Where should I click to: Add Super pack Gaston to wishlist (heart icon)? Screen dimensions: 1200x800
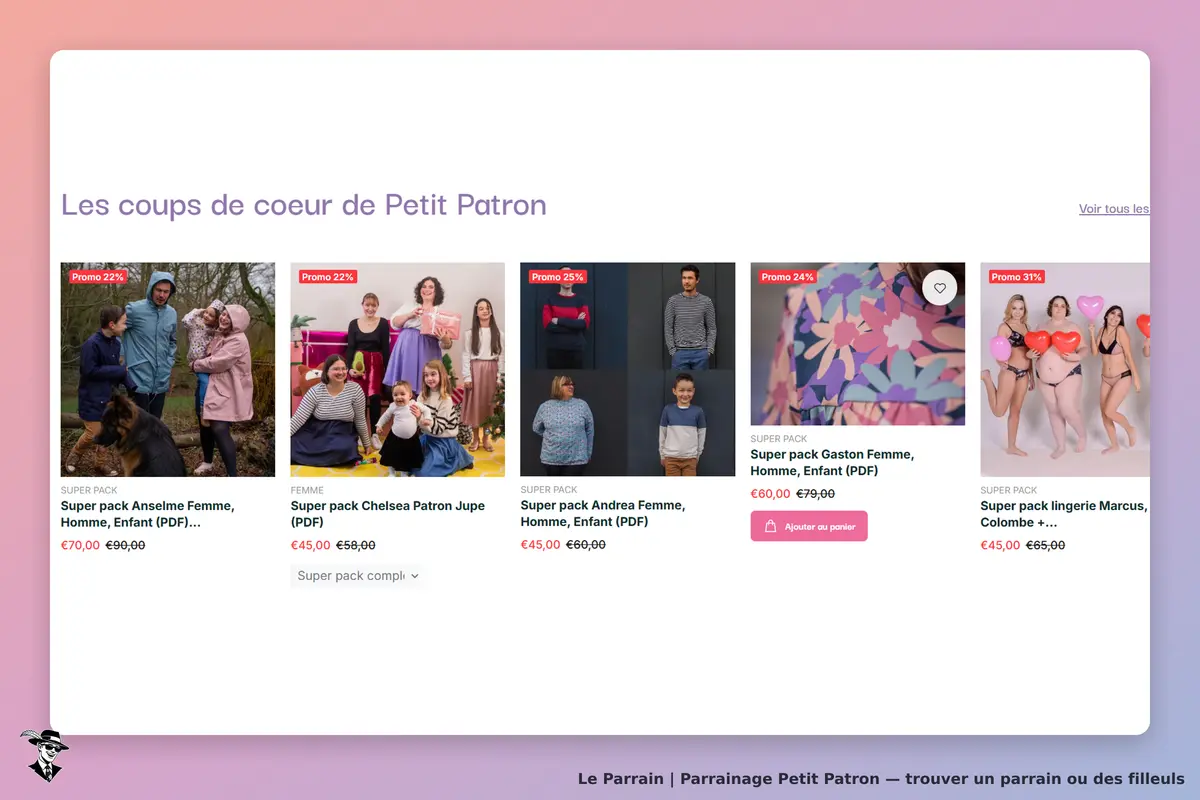coord(939,288)
